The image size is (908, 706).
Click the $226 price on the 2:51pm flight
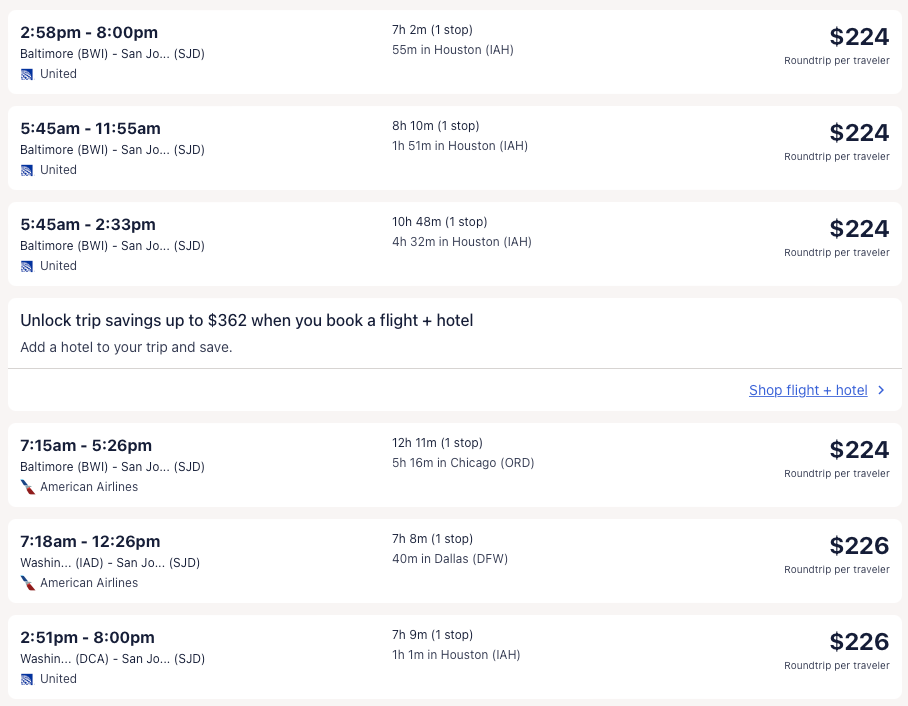858,642
